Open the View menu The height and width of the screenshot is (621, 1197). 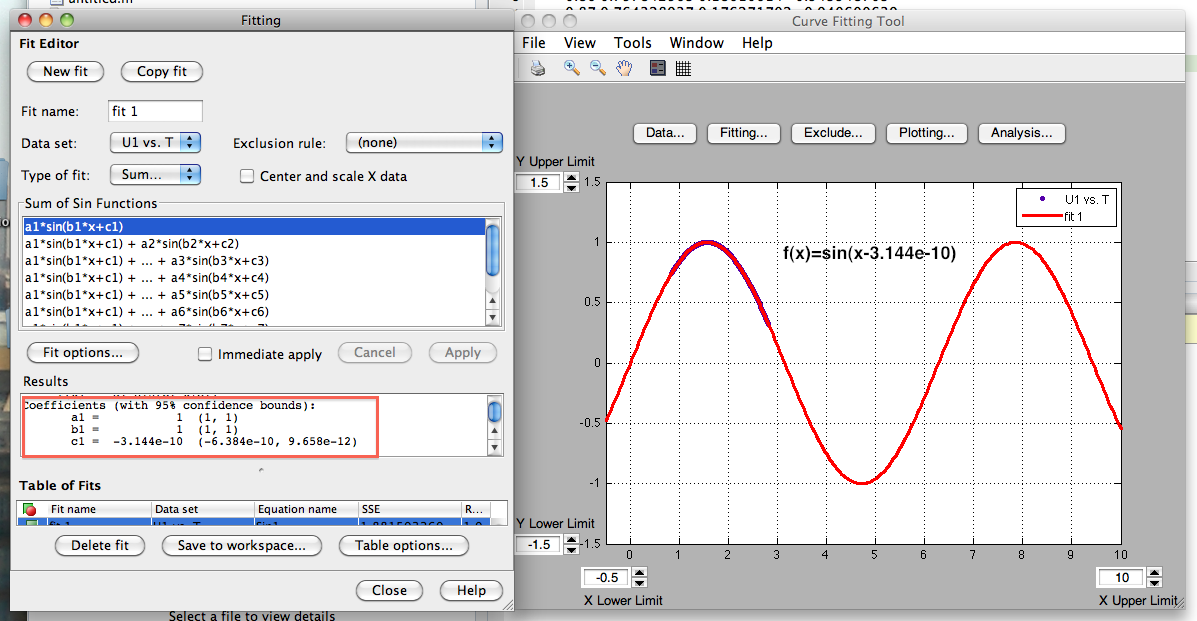[x=579, y=43]
